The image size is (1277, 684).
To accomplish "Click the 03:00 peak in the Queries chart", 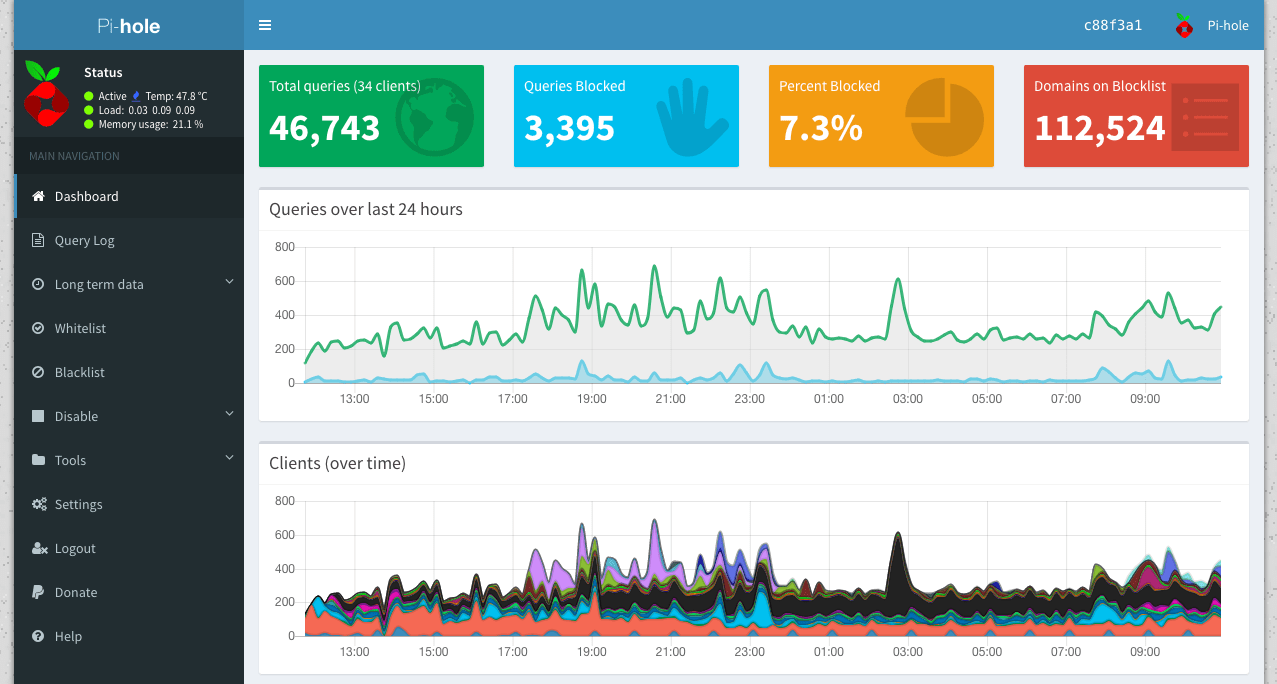I will pyautogui.click(x=898, y=279).
